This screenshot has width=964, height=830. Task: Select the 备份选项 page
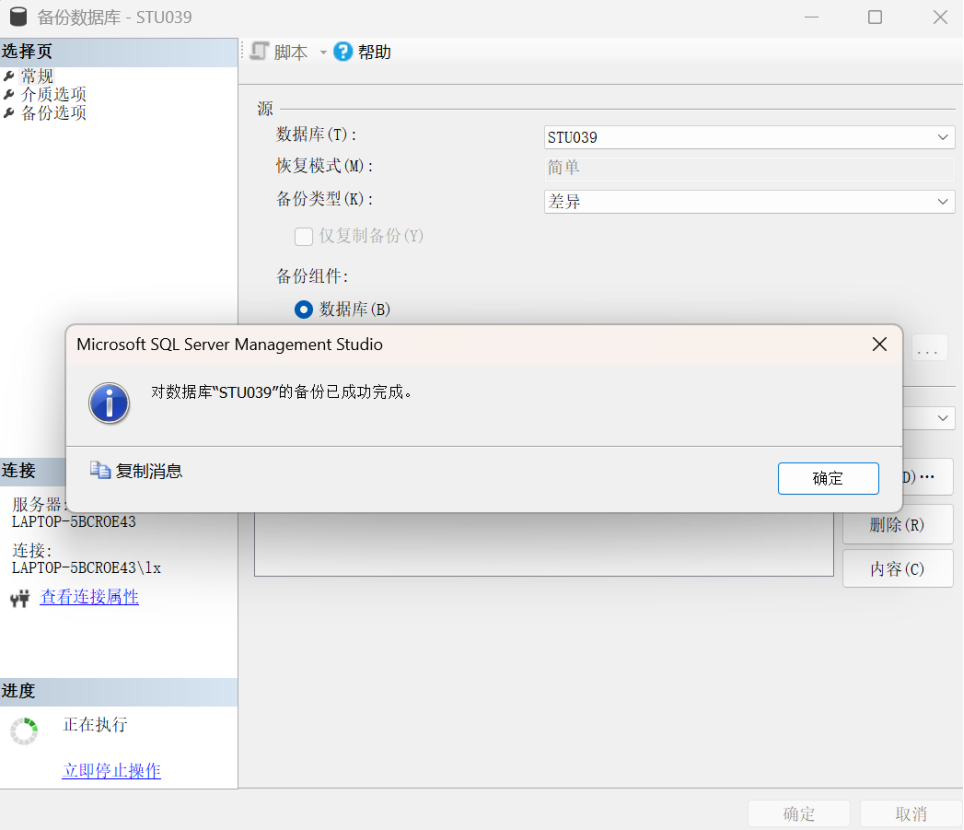pyautogui.click(x=53, y=113)
